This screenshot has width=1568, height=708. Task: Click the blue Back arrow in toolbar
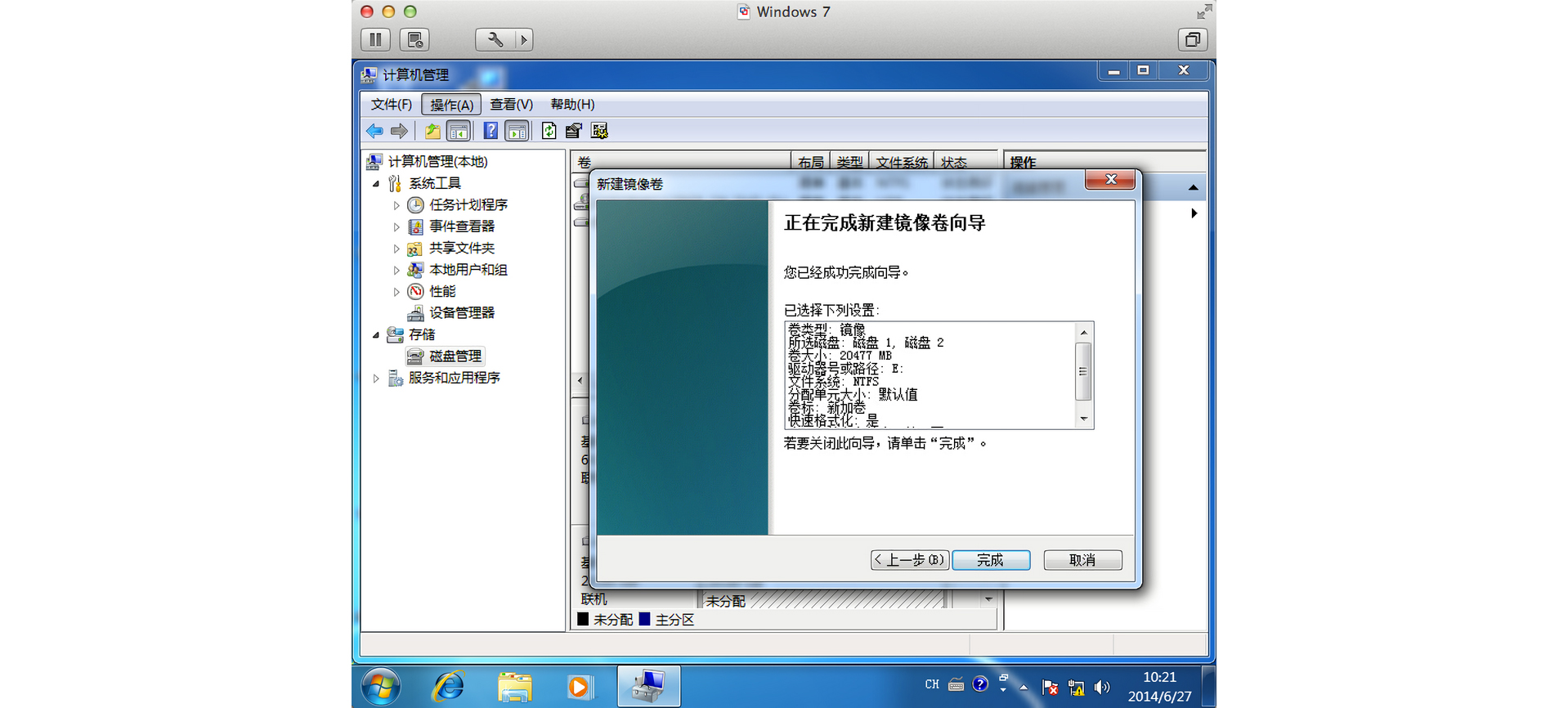click(x=374, y=131)
